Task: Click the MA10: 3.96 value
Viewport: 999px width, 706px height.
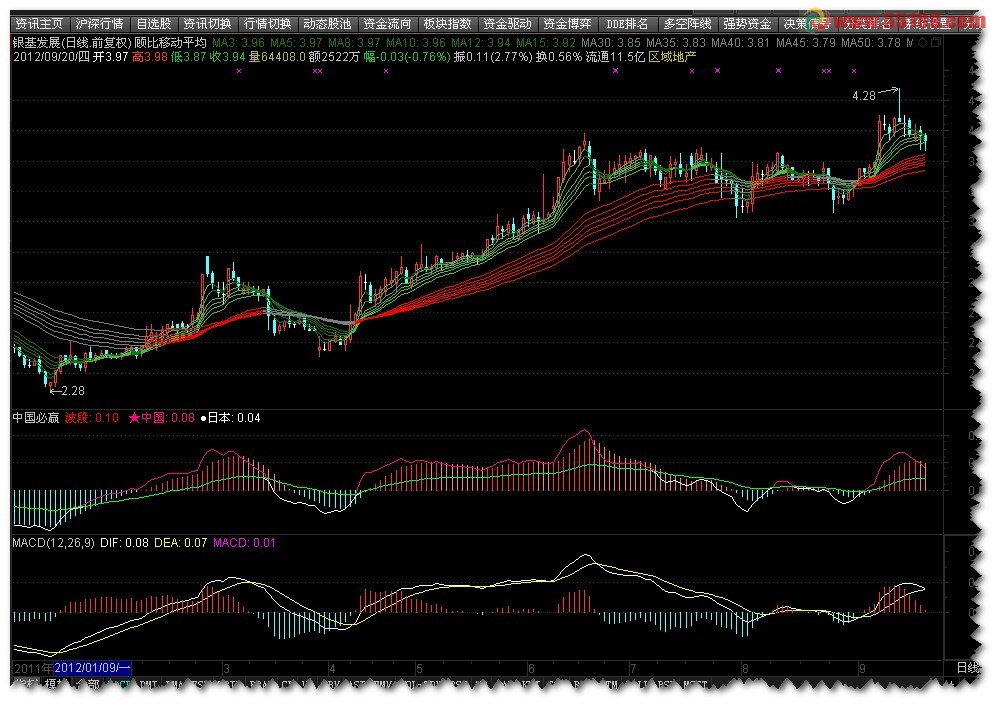Action: pos(416,43)
